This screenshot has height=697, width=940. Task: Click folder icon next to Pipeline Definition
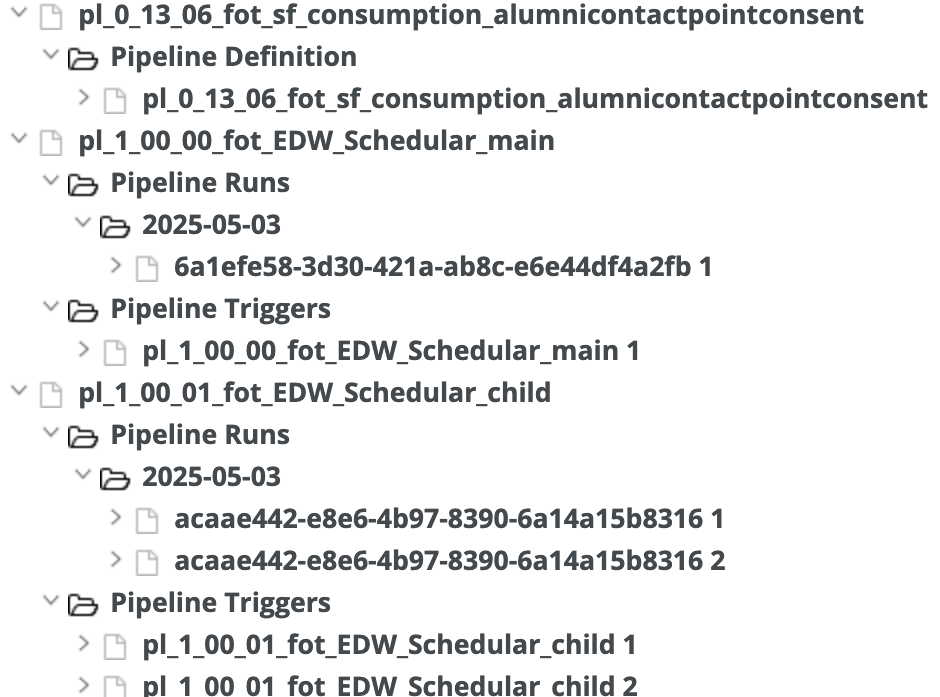click(82, 58)
